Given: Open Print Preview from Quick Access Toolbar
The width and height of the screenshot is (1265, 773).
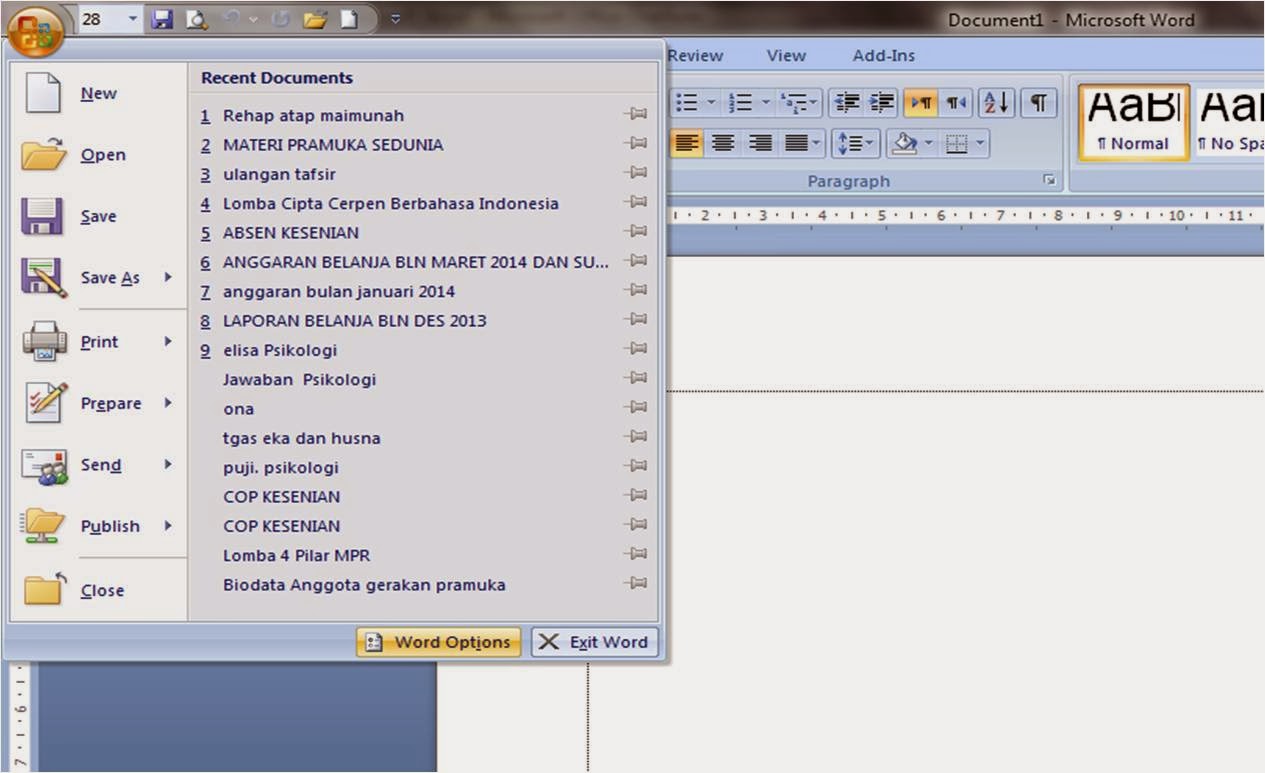Looking at the screenshot, I should 197,19.
